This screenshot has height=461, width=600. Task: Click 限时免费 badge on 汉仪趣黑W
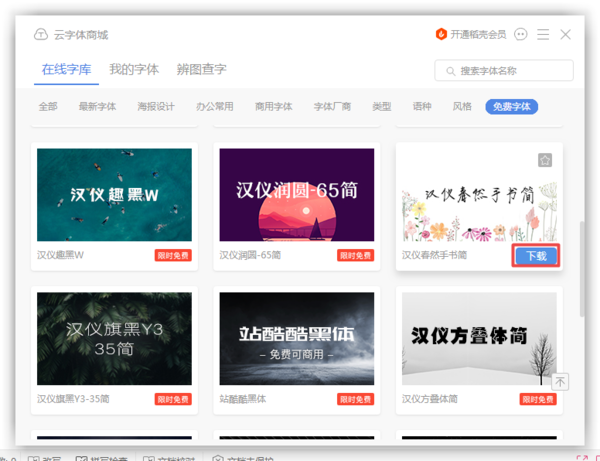pyautogui.click(x=173, y=256)
